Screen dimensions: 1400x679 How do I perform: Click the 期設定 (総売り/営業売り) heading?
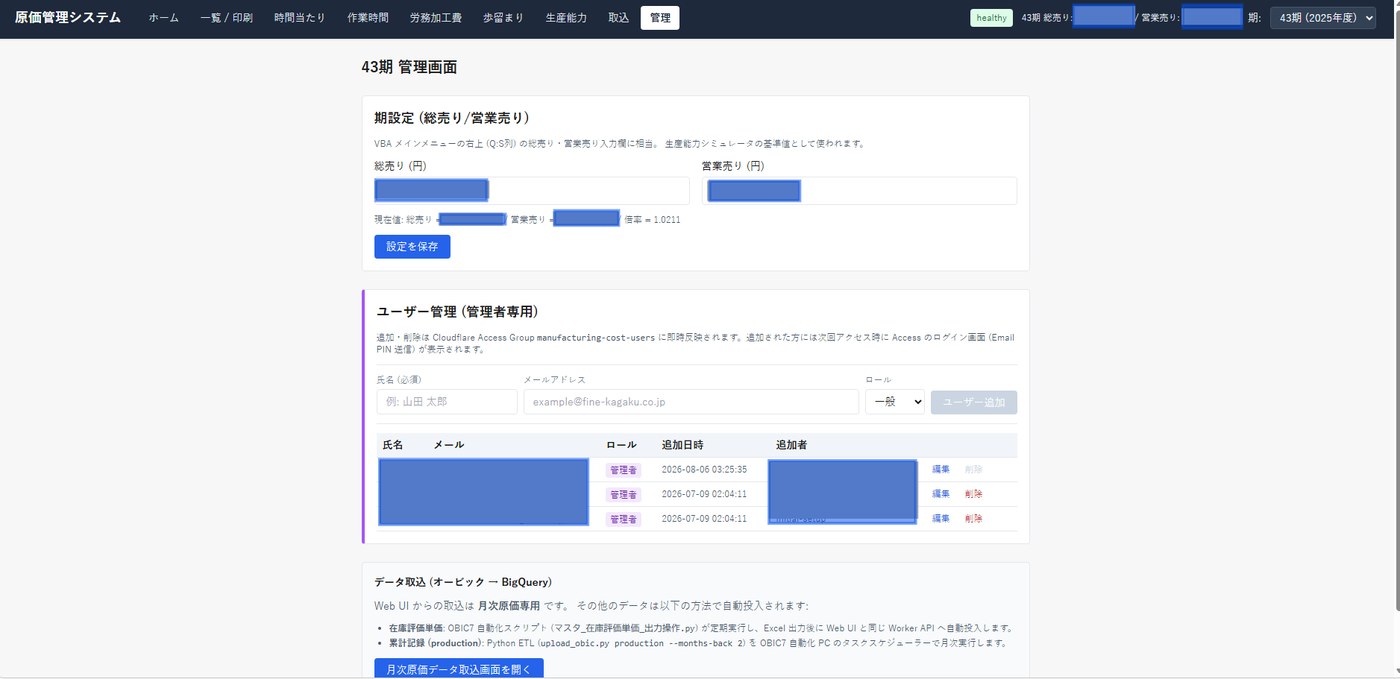click(452, 118)
